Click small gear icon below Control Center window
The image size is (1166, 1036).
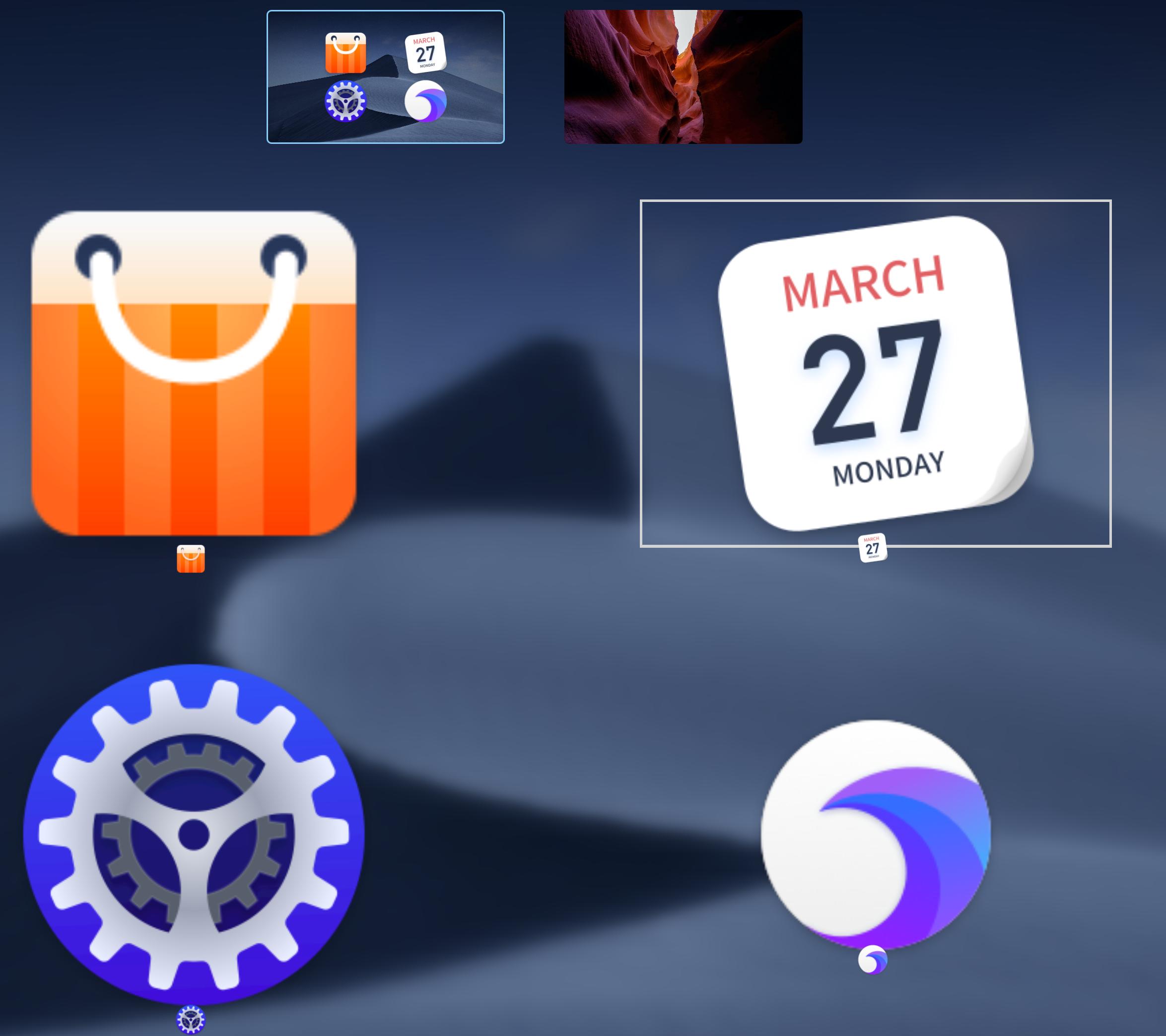(191, 1020)
